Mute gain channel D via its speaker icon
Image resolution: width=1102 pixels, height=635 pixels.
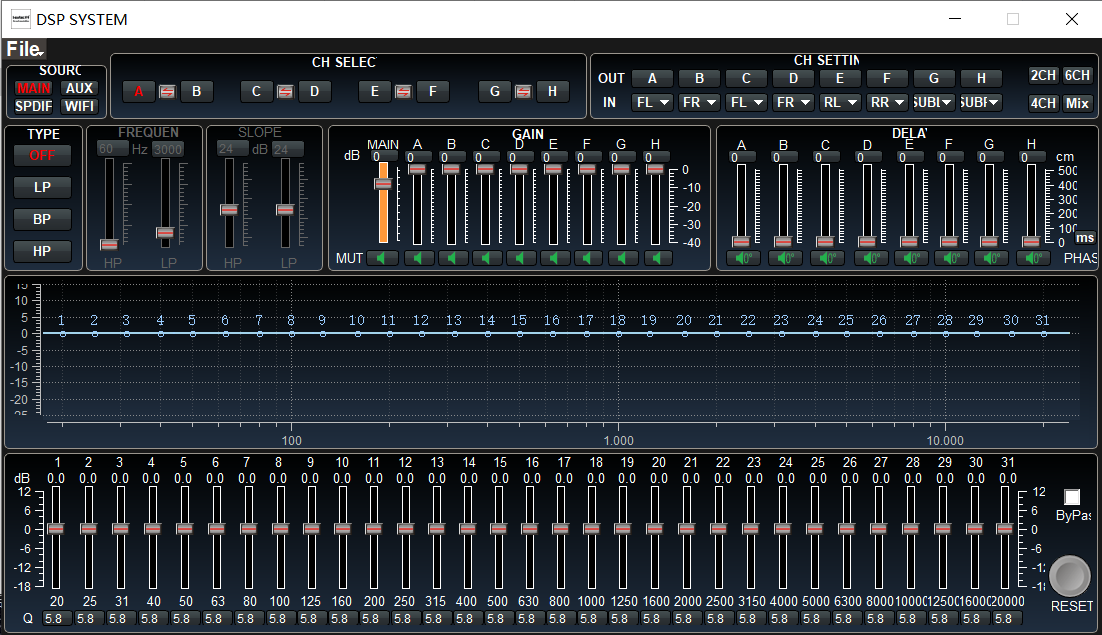coord(520,258)
